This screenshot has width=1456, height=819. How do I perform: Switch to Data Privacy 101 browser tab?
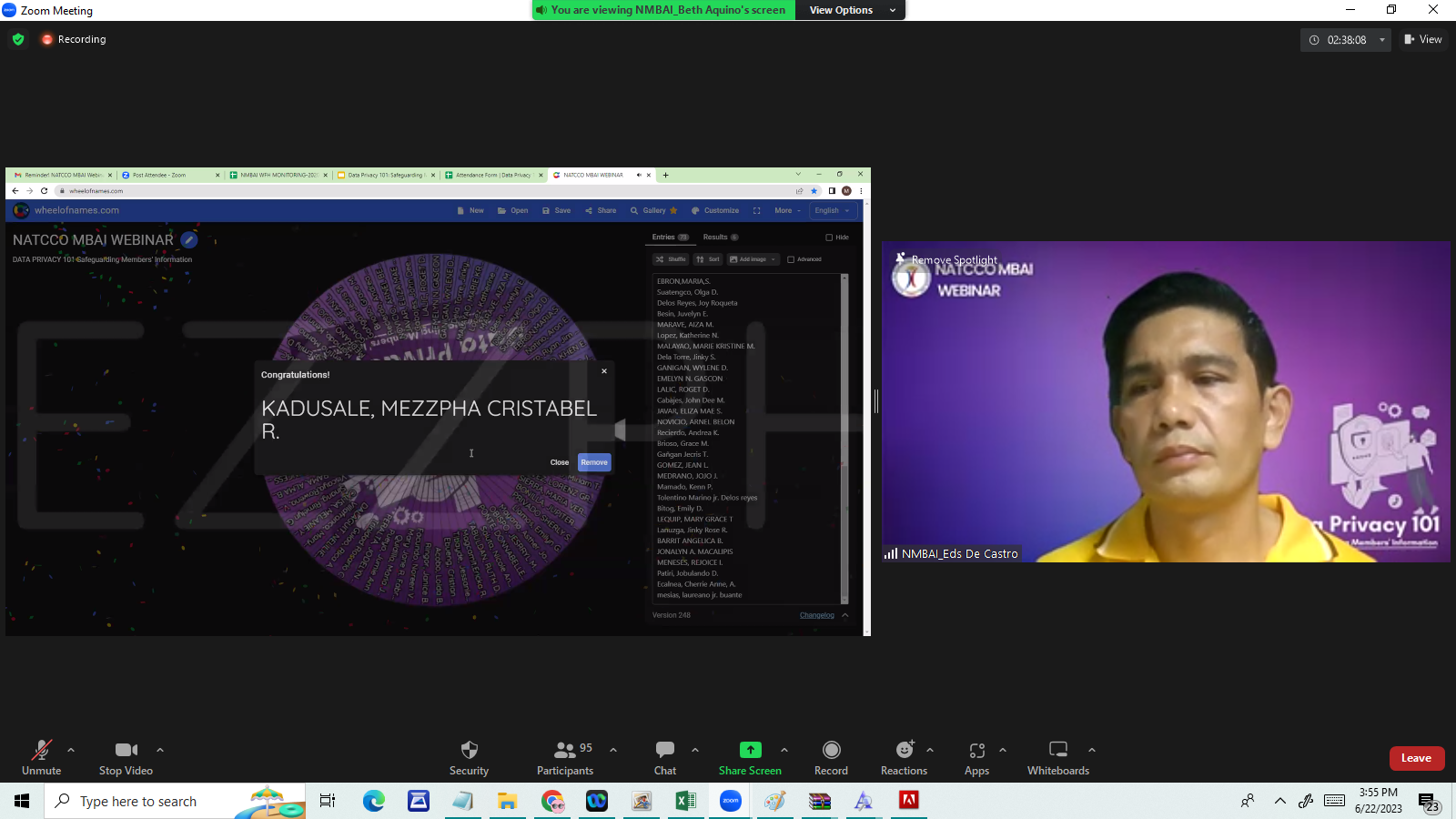[x=386, y=175]
